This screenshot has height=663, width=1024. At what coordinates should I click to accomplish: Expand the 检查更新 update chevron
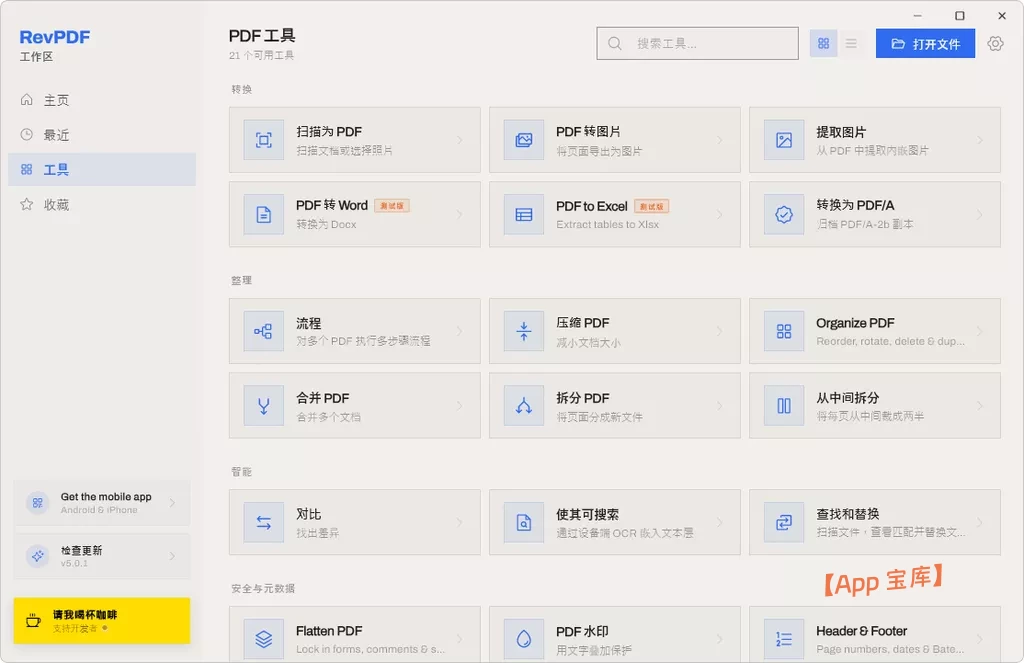pyautogui.click(x=172, y=556)
